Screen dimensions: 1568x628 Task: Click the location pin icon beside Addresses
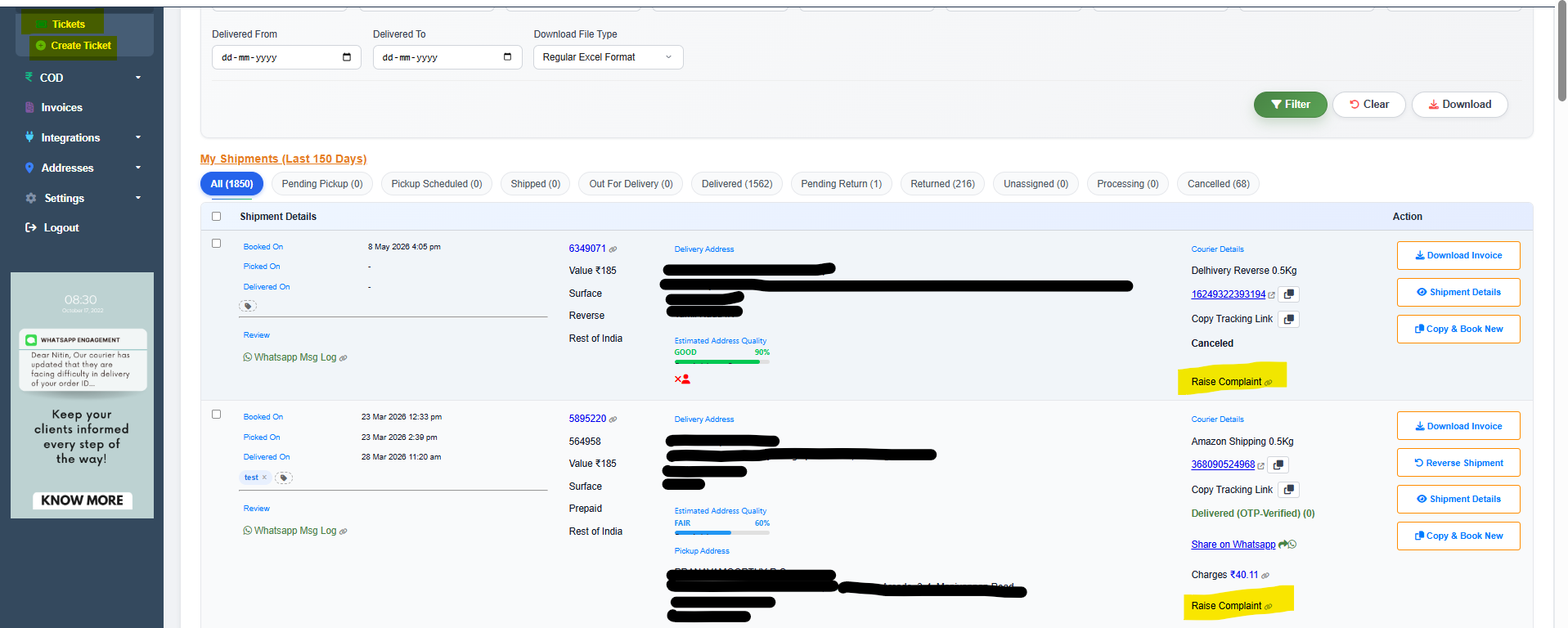coord(30,168)
